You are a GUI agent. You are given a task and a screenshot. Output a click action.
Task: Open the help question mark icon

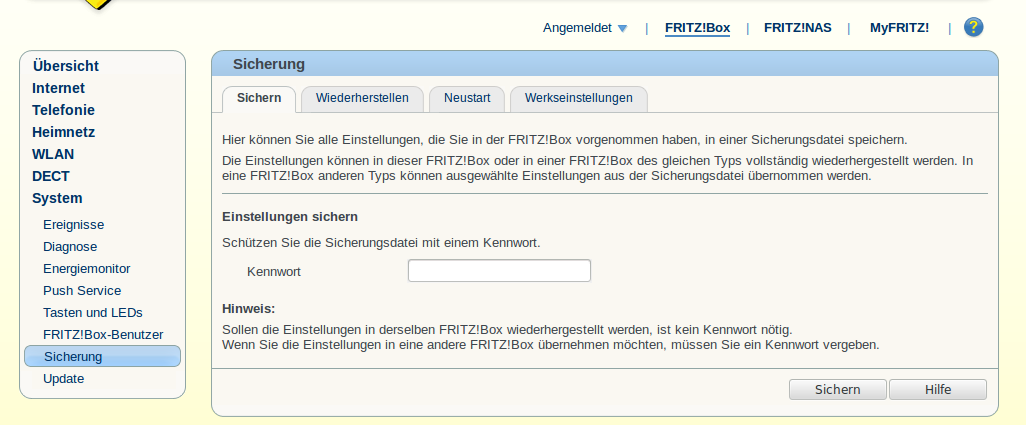(x=974, y=27)
